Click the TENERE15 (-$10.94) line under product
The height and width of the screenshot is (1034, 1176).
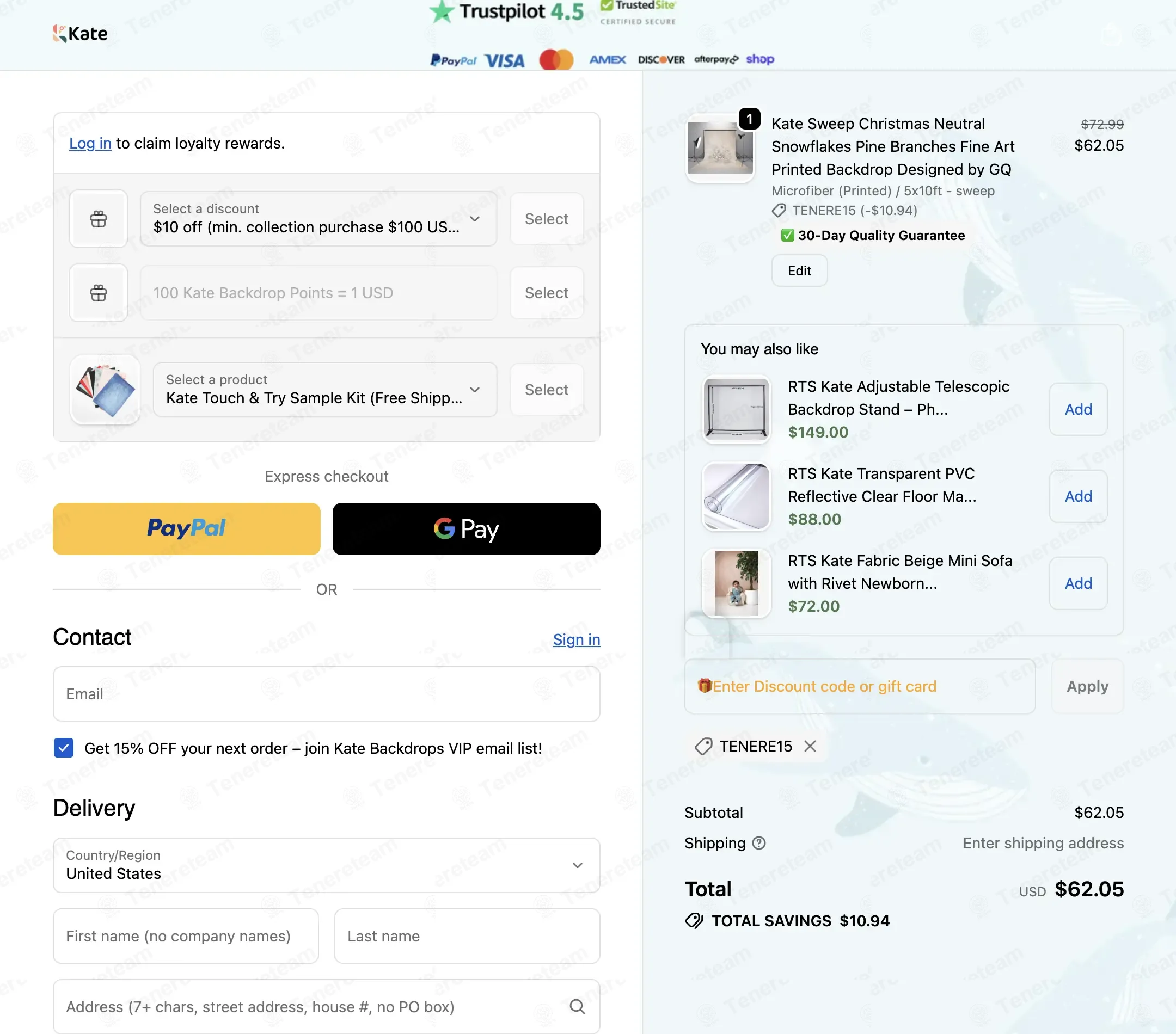click(x=844, y=211)
